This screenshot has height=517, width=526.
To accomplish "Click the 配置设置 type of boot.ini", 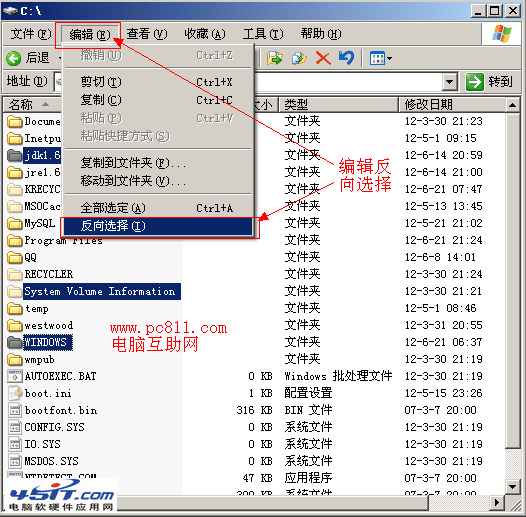I will (308, 393).
